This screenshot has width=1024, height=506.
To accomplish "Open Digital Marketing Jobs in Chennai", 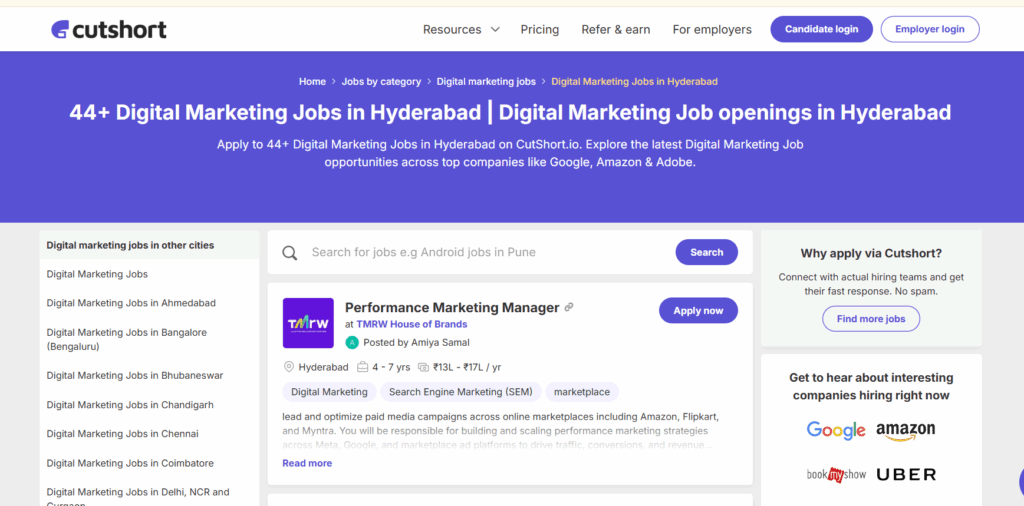I will pyautogui.click(x=122, y=434).
